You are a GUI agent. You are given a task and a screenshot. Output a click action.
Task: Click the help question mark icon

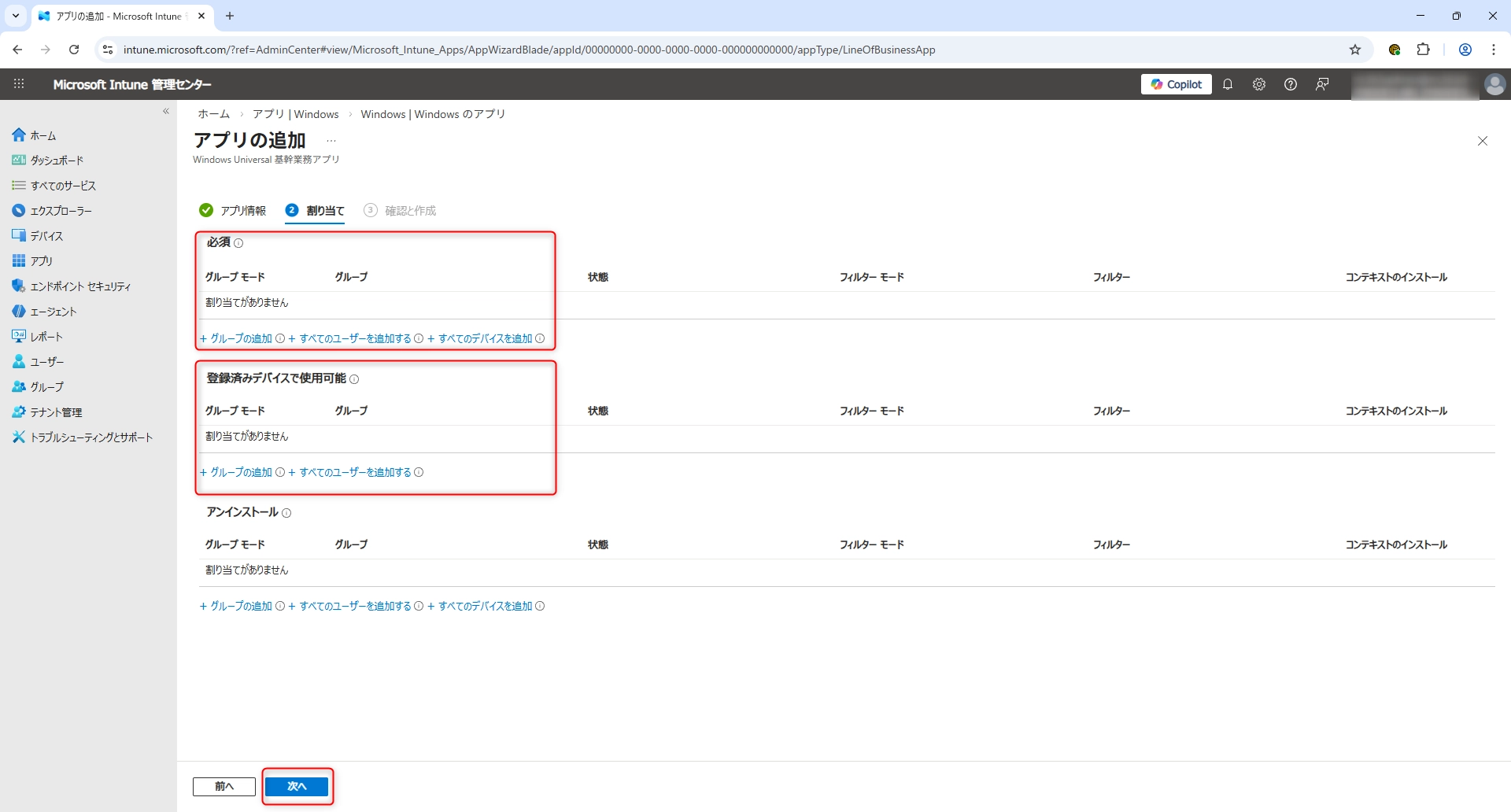[1291, 84]
